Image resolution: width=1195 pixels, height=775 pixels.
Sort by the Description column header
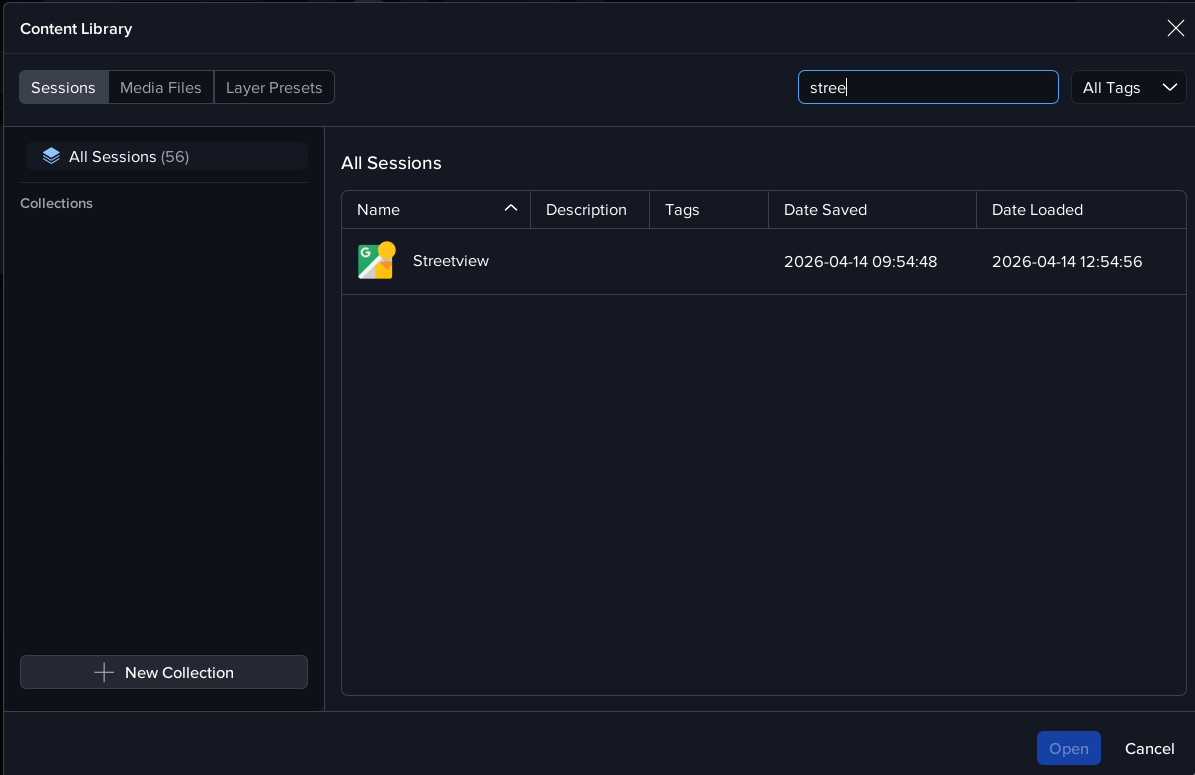click(586, 209)
